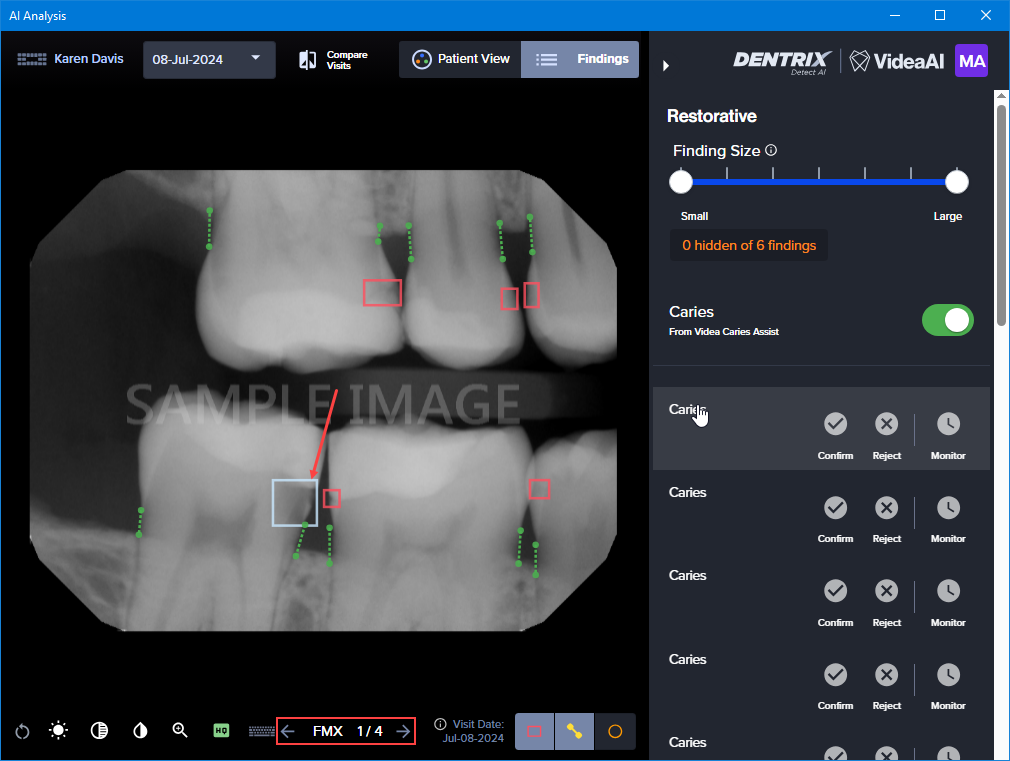The height and width of the screenshot is (761, 1010).
Task: Go to next FMX image arrow
Action: pyautogui.click(x=403, y=731)
